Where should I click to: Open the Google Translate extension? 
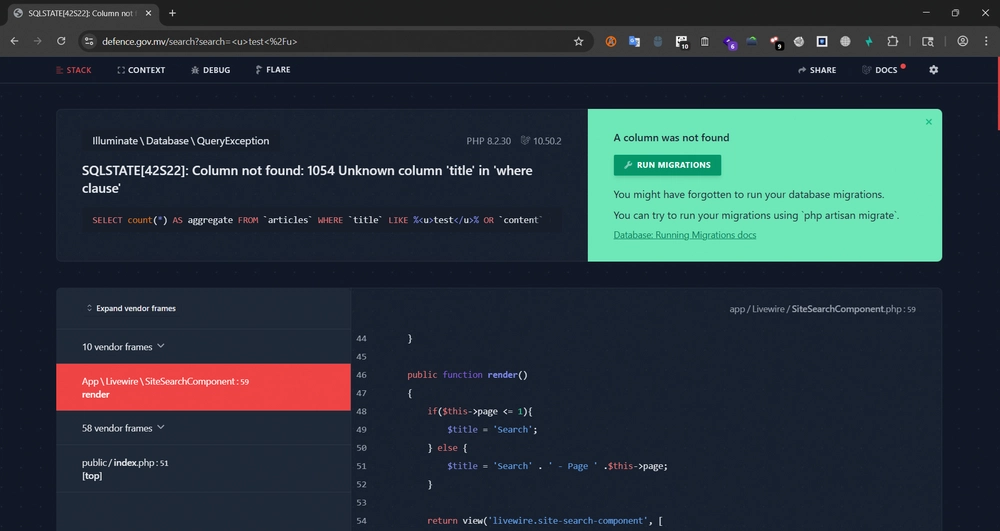tap(634, 41)
